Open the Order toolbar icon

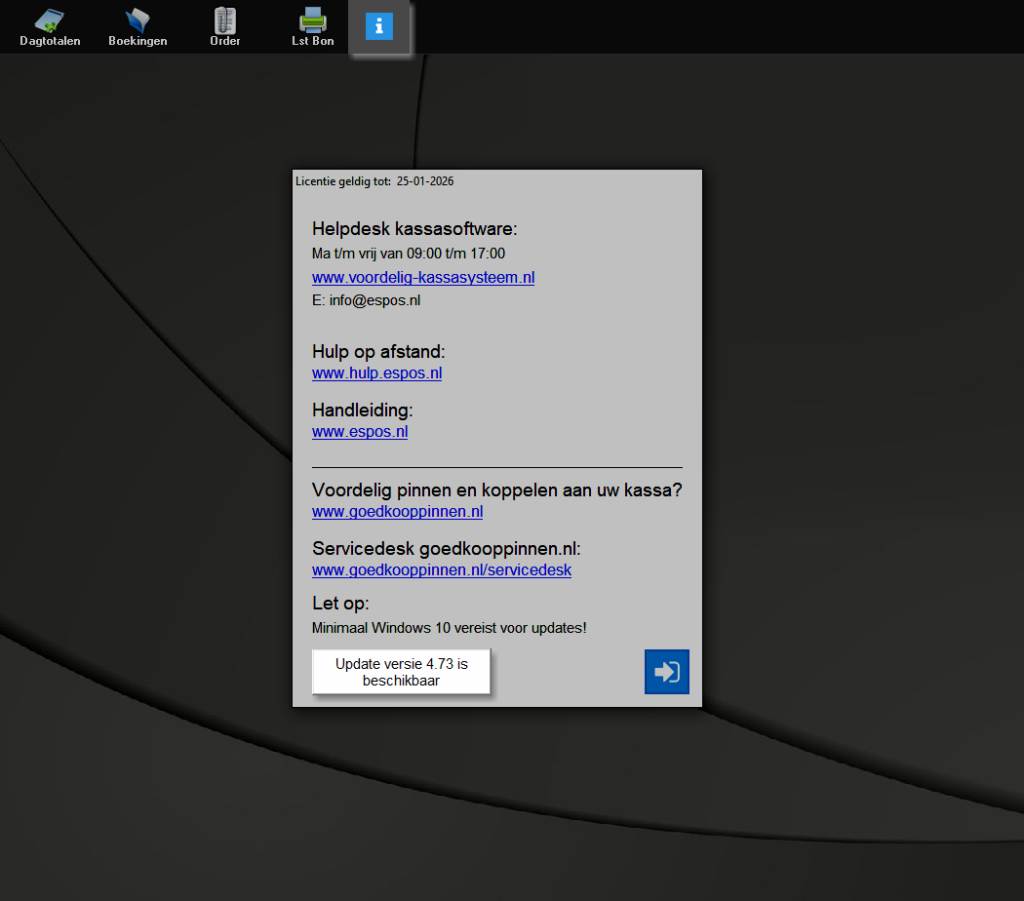point(225,27)
